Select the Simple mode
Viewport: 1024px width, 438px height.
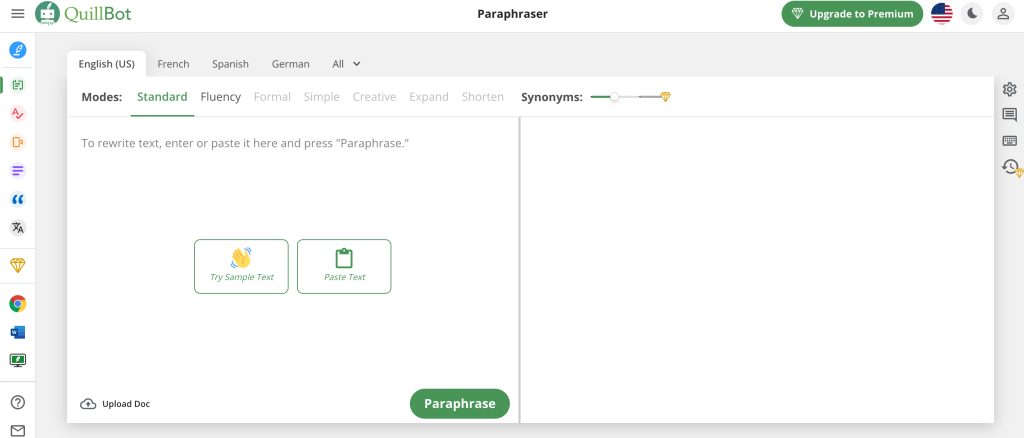click(x=321, y=97)
